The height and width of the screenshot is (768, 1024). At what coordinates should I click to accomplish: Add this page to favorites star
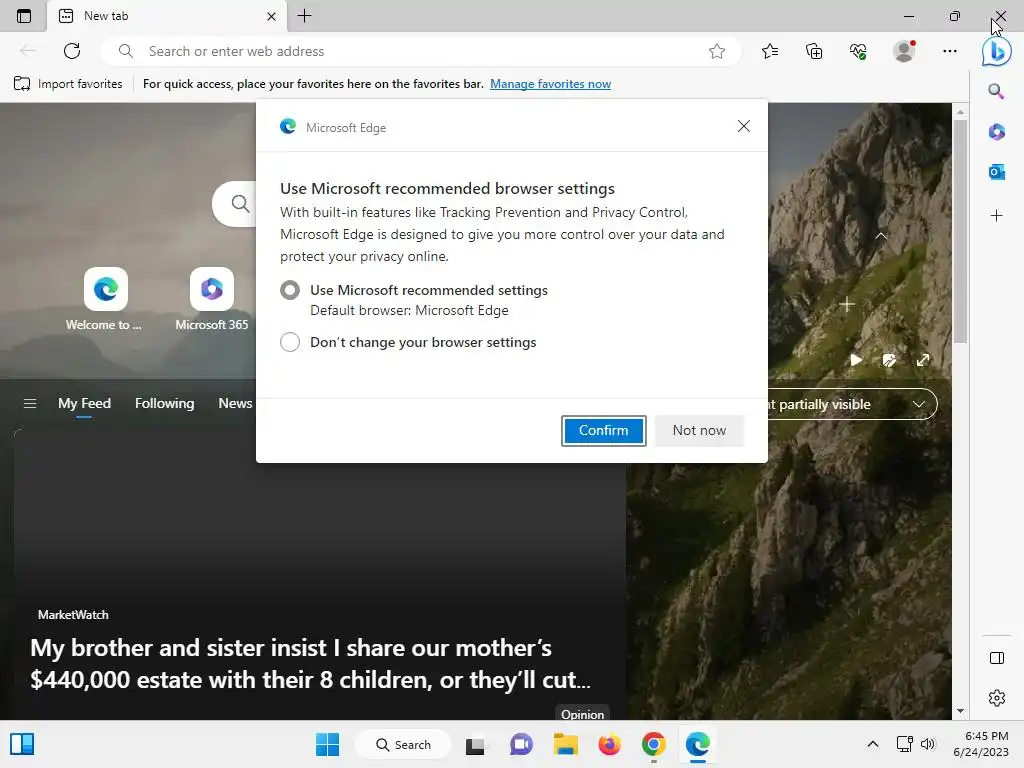717,51
